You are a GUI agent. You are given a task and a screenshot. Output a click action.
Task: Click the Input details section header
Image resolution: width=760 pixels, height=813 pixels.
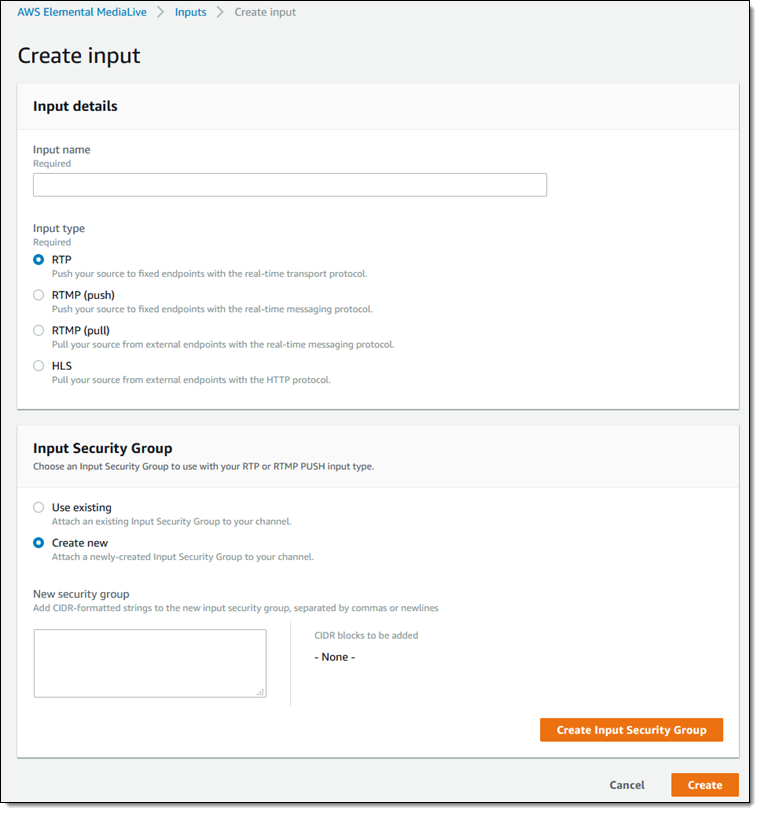click(x=75, y=106)
